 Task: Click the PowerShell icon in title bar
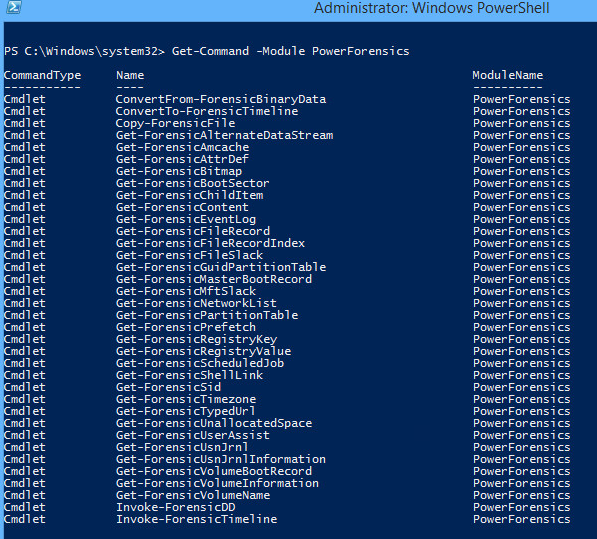click(x=13, y=7)
